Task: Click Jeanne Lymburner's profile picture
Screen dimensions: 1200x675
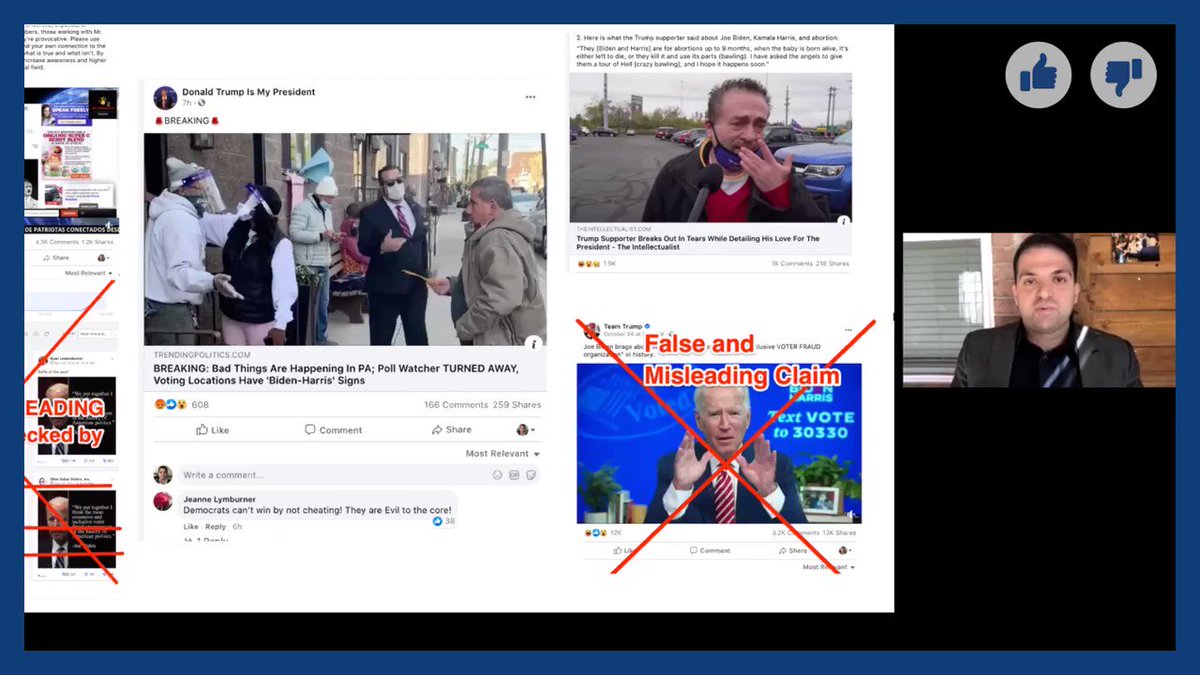Action: (x=163, y=501)
